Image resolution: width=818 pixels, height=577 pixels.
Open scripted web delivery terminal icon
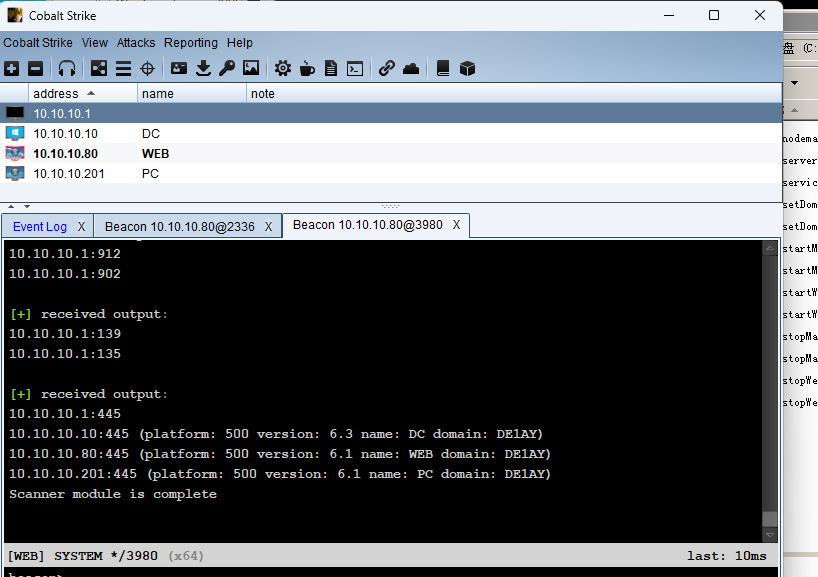click(355, 68)
